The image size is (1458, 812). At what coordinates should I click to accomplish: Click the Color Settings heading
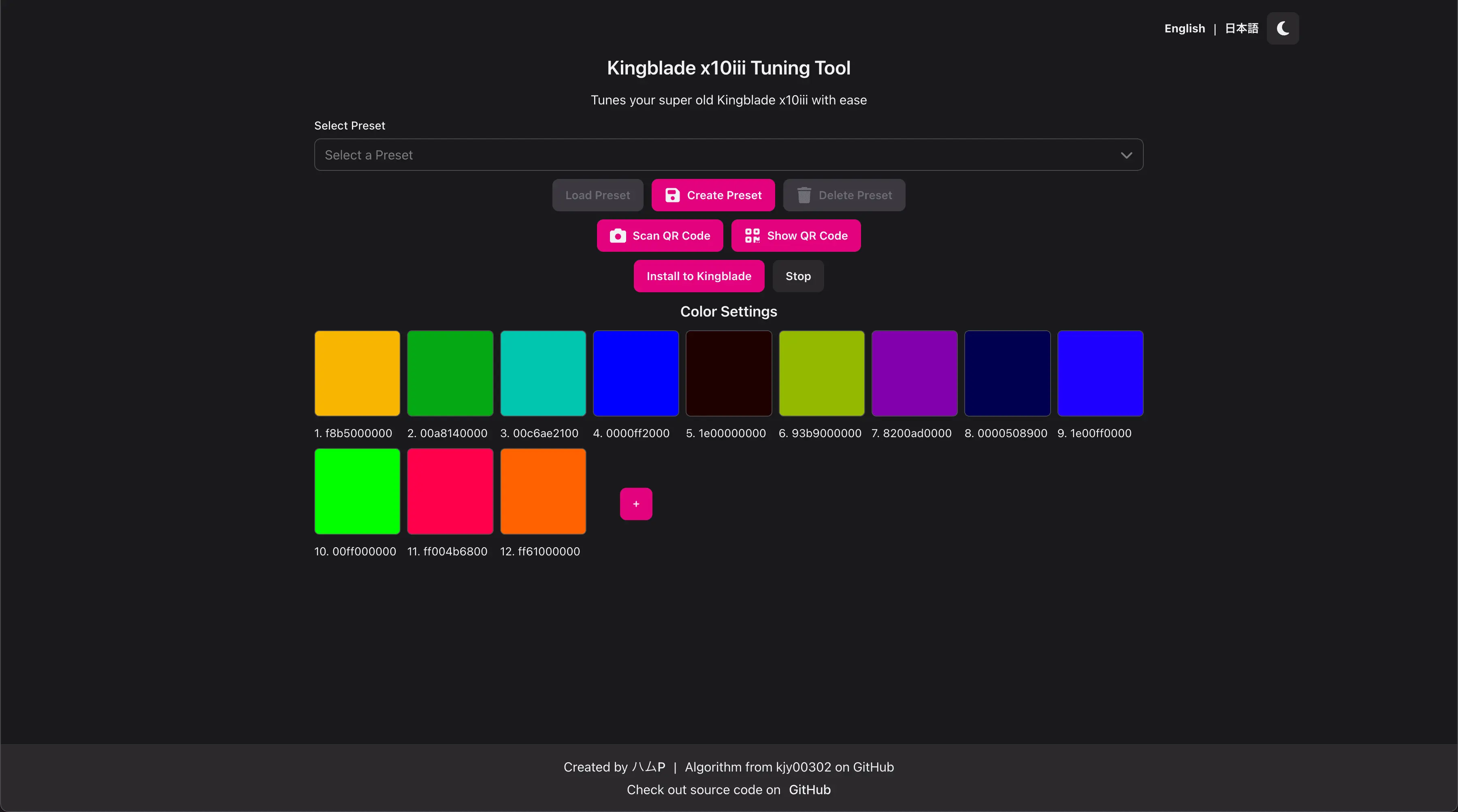729,312
